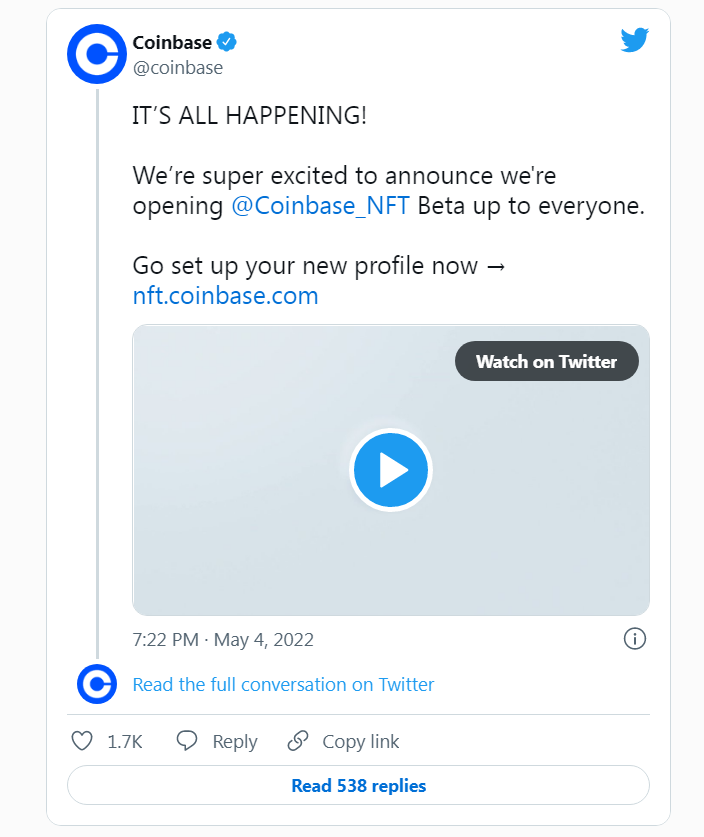Open the @Coinbase_NFT mention link
The image size is (704, 837).
[320, 206]
